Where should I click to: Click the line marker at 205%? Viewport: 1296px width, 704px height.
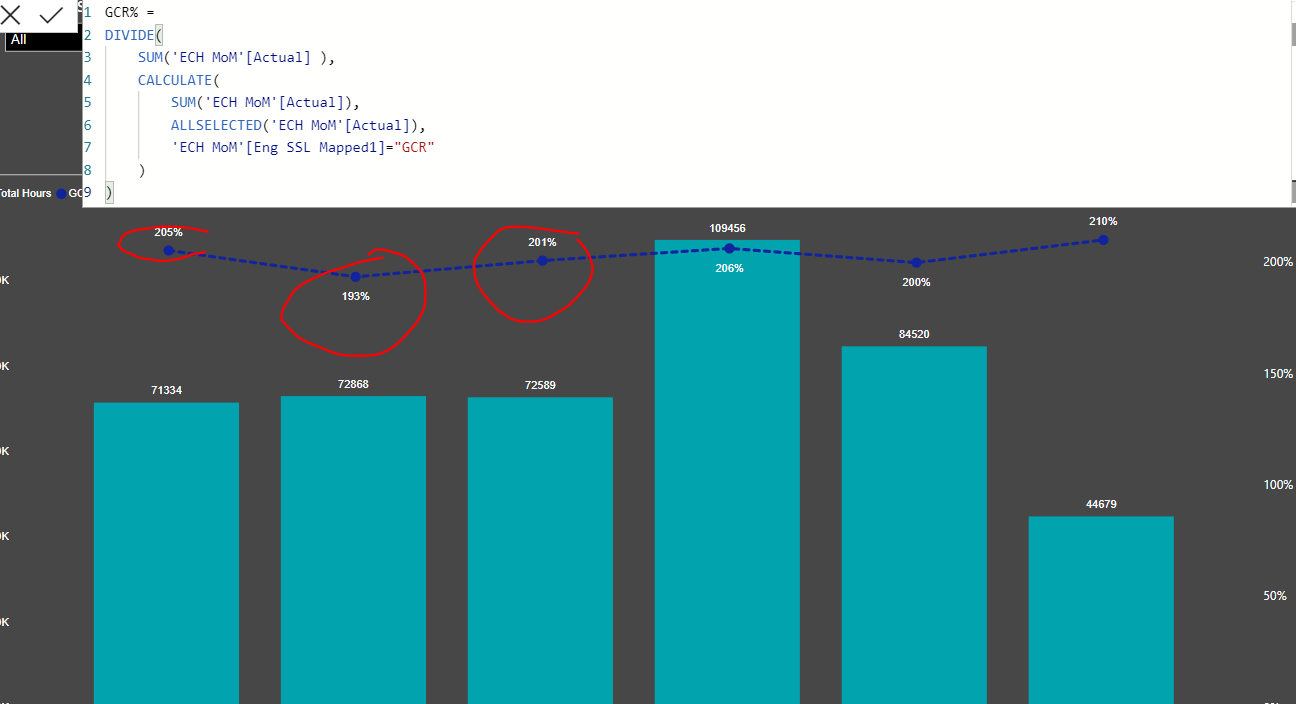[169, 251]
